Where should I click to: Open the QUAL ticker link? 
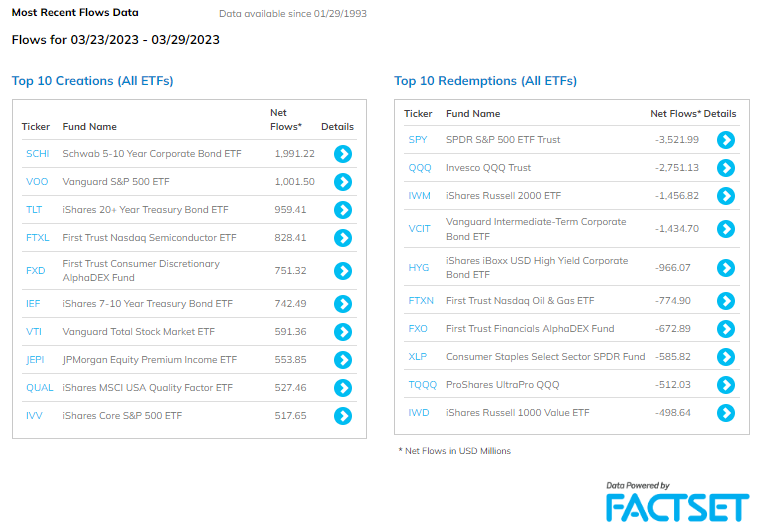tap(39, 388)
